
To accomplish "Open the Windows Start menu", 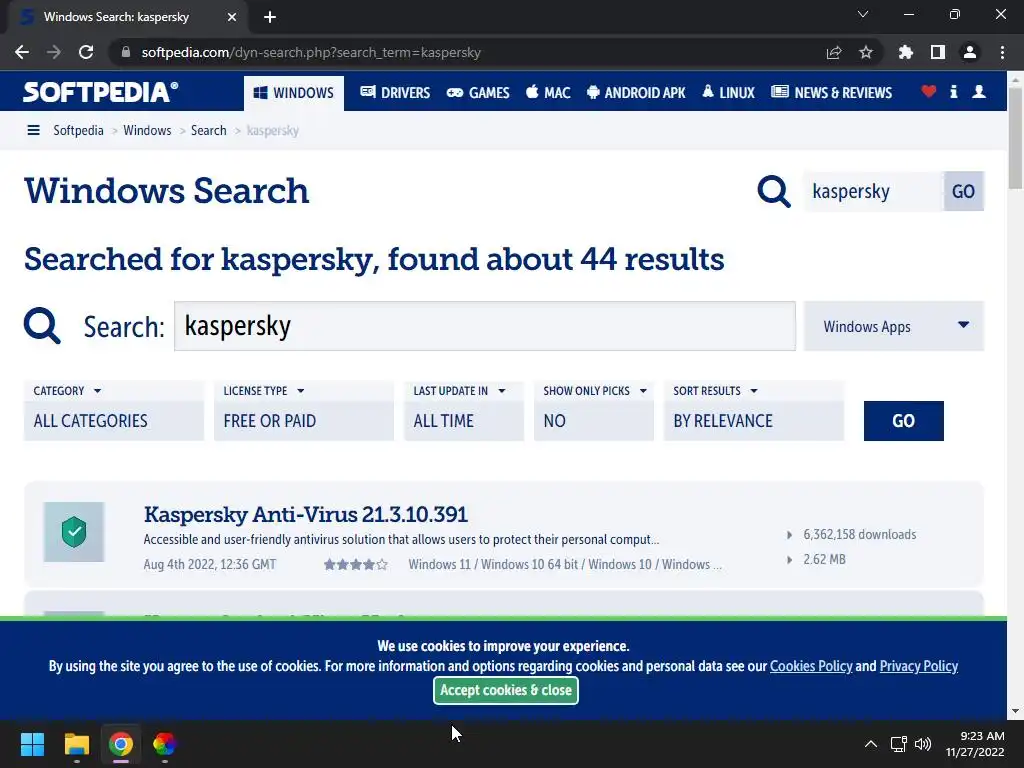I will click(x=32, y=744).
